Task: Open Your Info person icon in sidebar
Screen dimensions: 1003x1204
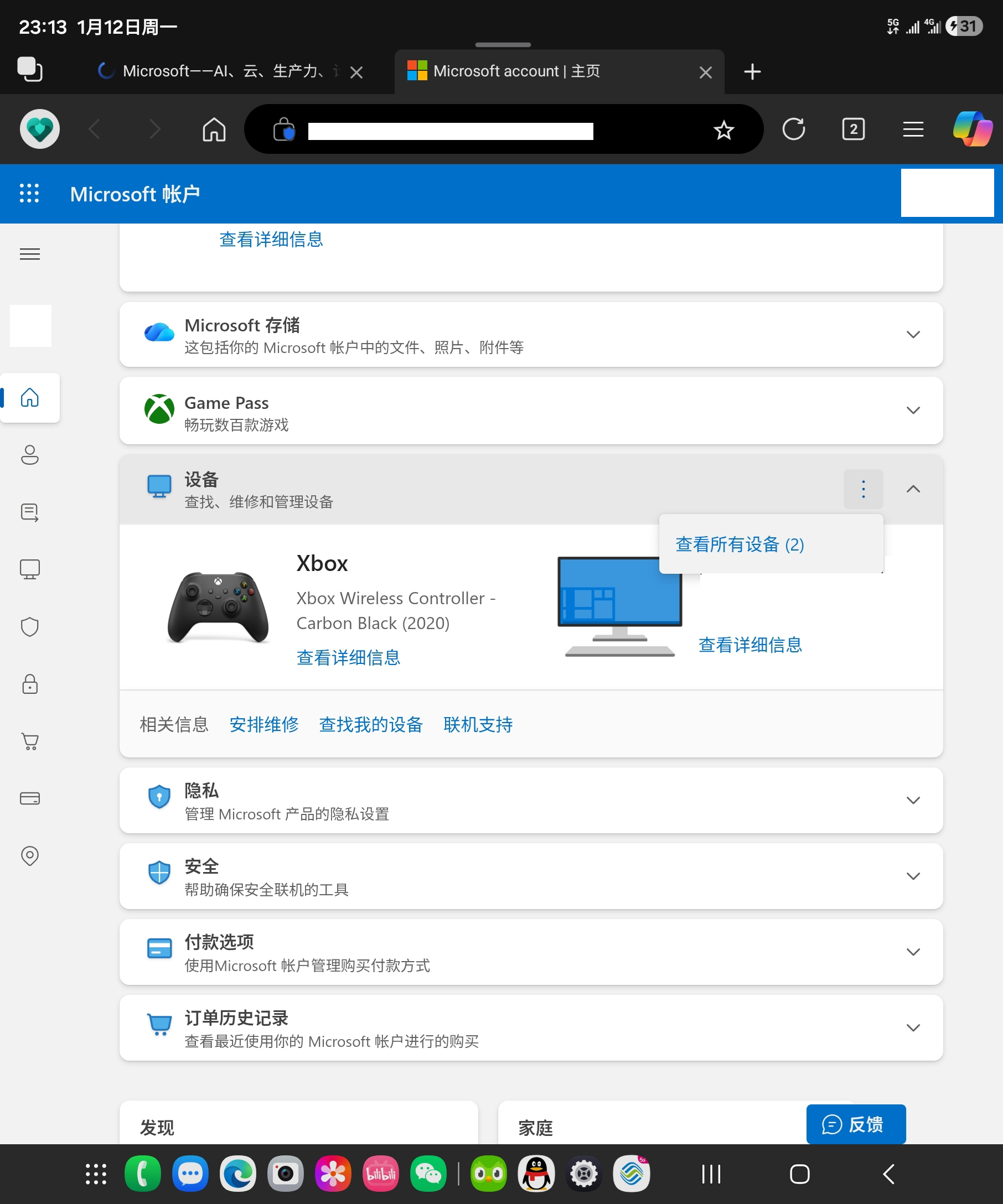Action: (x=30, y=455)
